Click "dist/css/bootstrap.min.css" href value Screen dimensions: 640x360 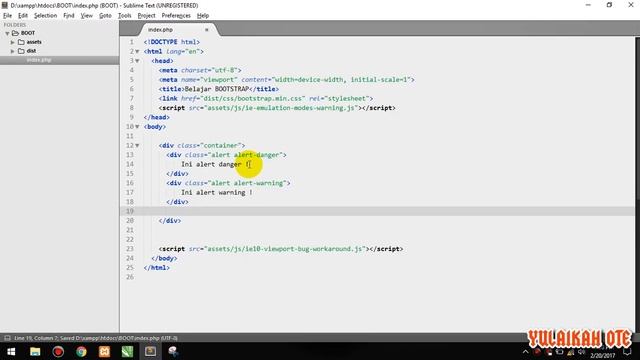coord(253,98)
